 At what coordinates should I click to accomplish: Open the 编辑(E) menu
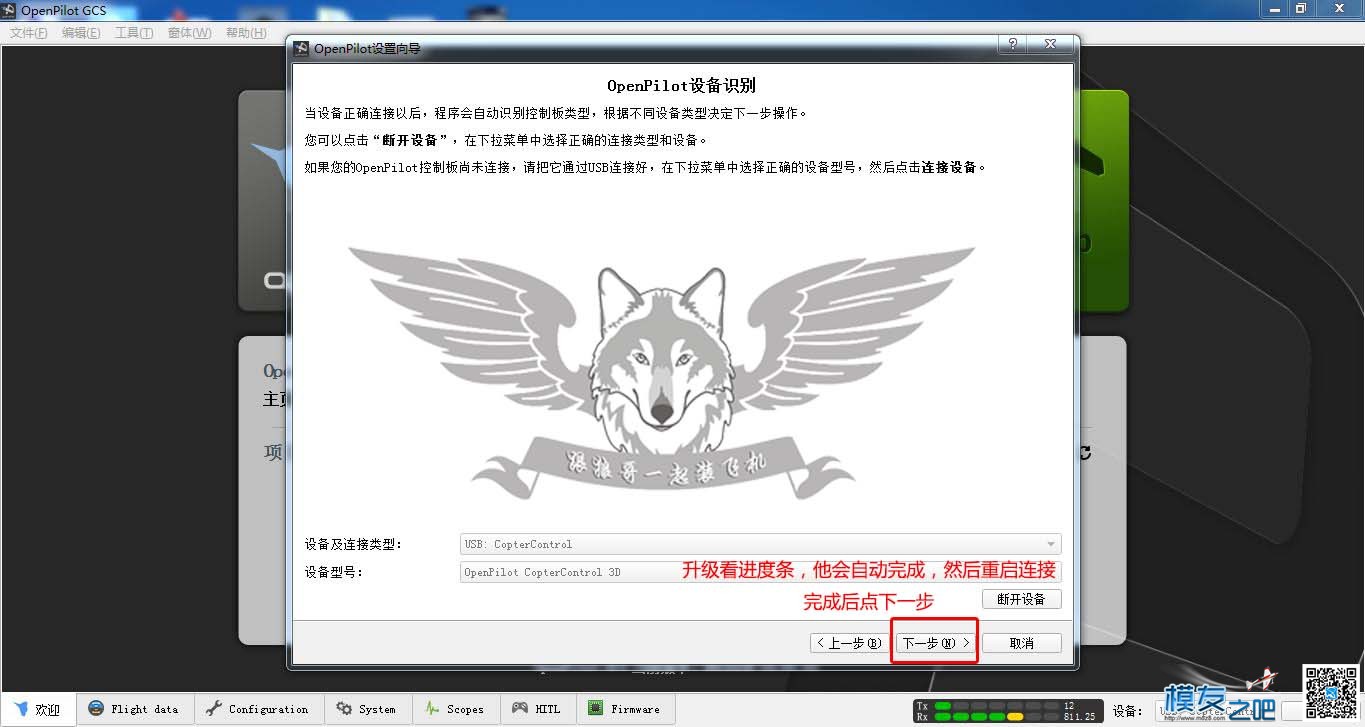click(81, 32)
